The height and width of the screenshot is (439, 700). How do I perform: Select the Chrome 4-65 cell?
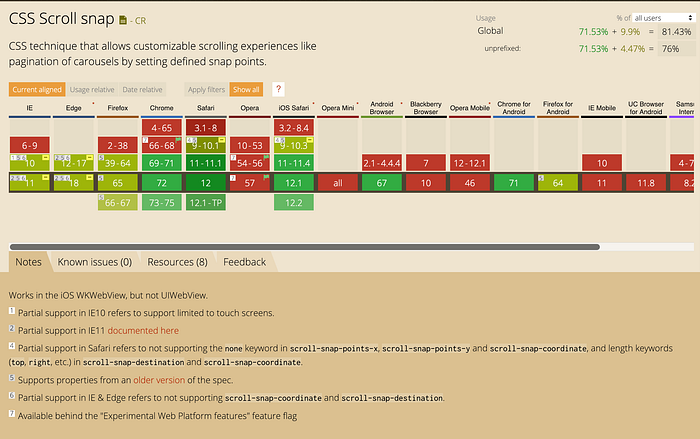(162, 128)
